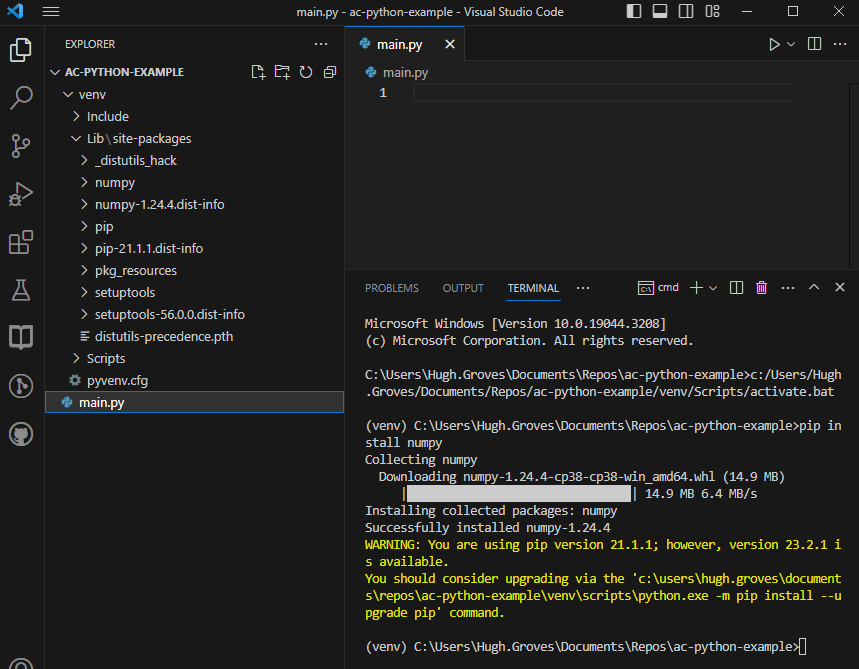Toggle the primary side bar layout
Screen dimensions: 859x669
coord(634,11)
